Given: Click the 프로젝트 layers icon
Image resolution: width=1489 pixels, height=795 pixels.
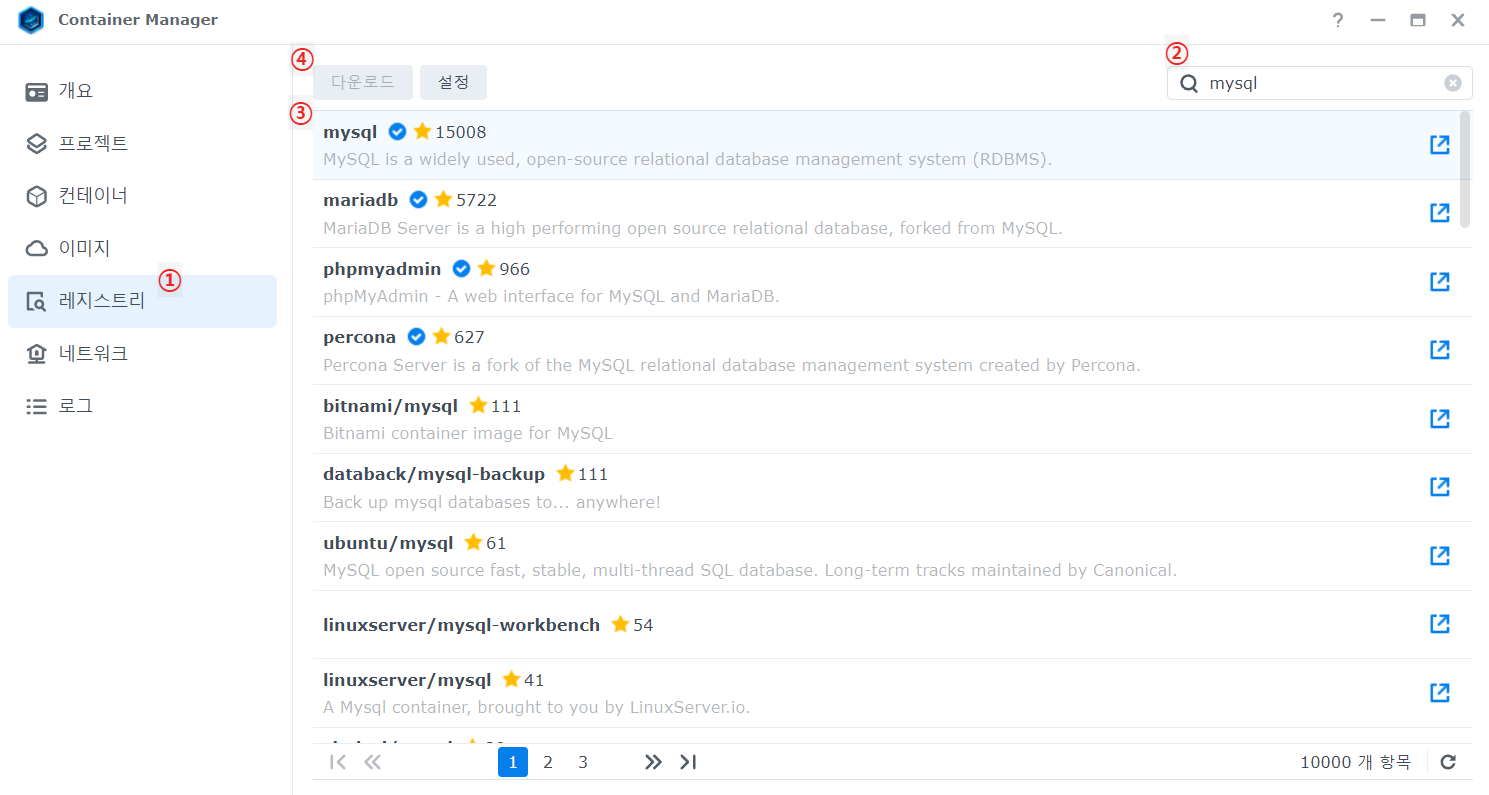Looking at the screenshot, I should tap(37, 144).
